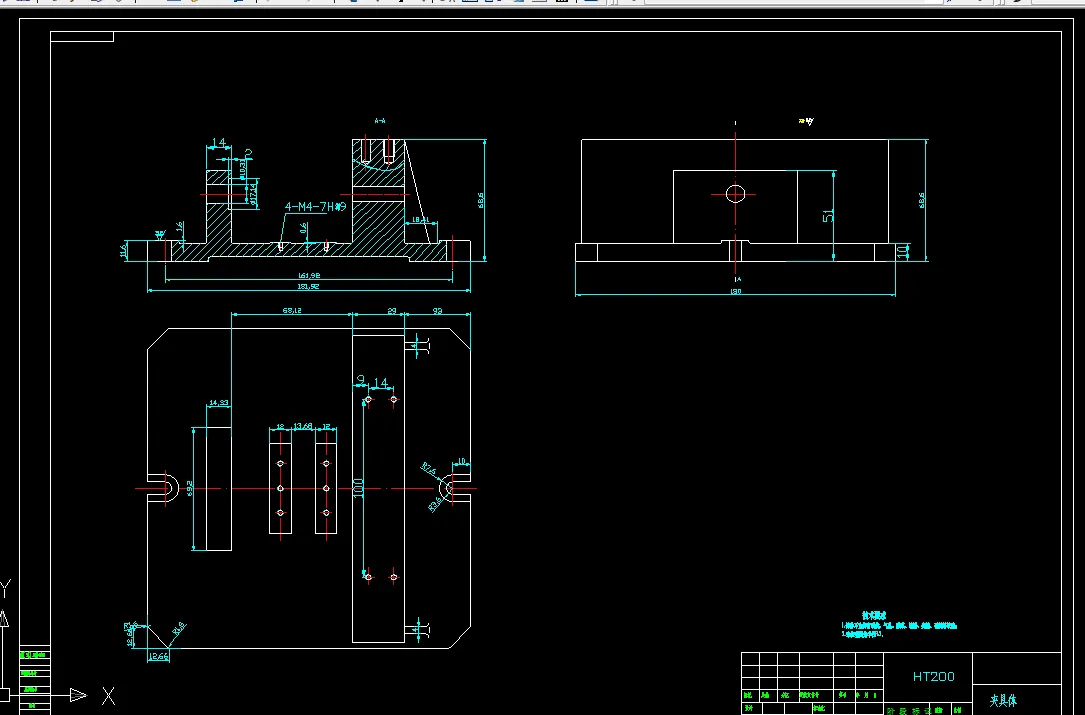This screenshot has width=1085, height=715.
Task: Select the 4-M4-7H thread callout text
Action: click(x=315, y=206)
